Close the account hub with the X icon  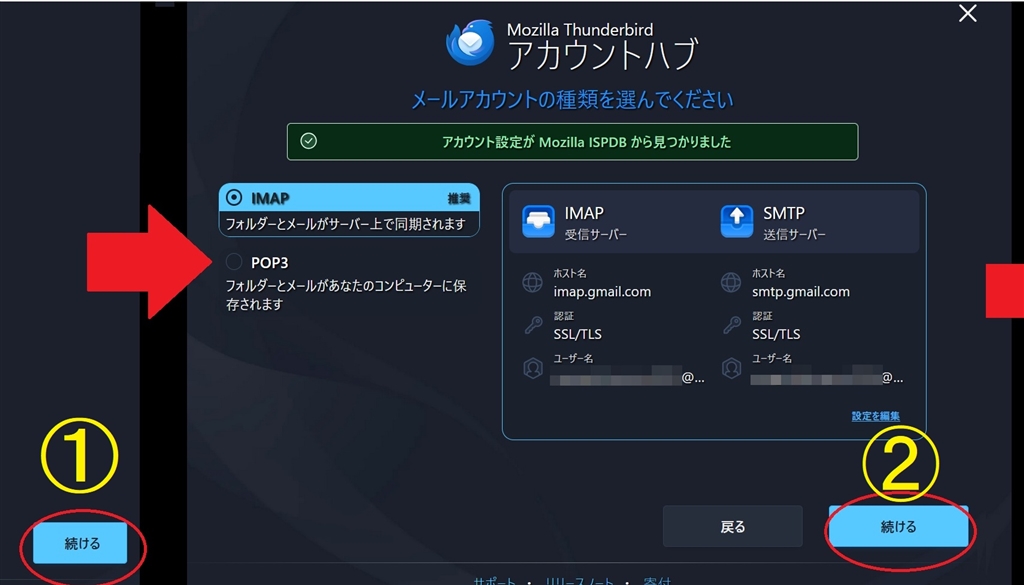[x=967, y=13]
